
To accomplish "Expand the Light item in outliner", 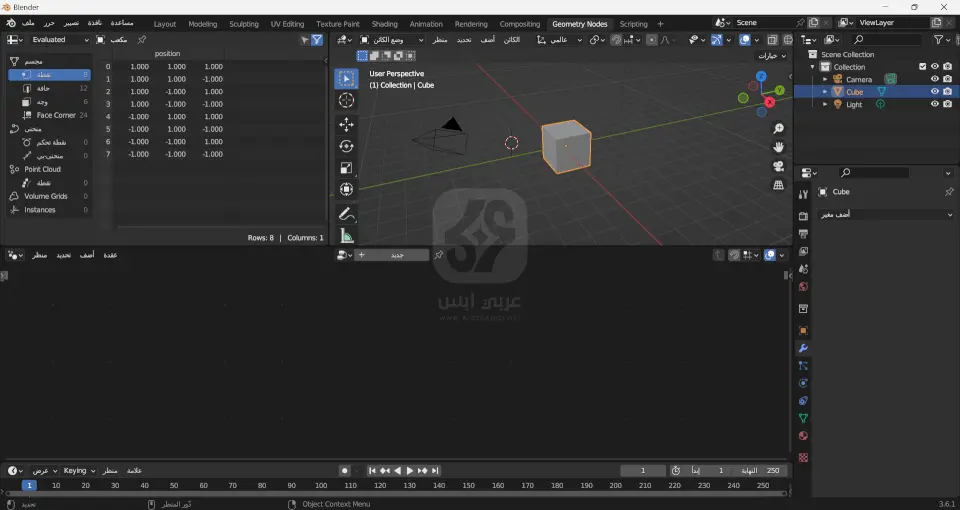I will [825, 104].
